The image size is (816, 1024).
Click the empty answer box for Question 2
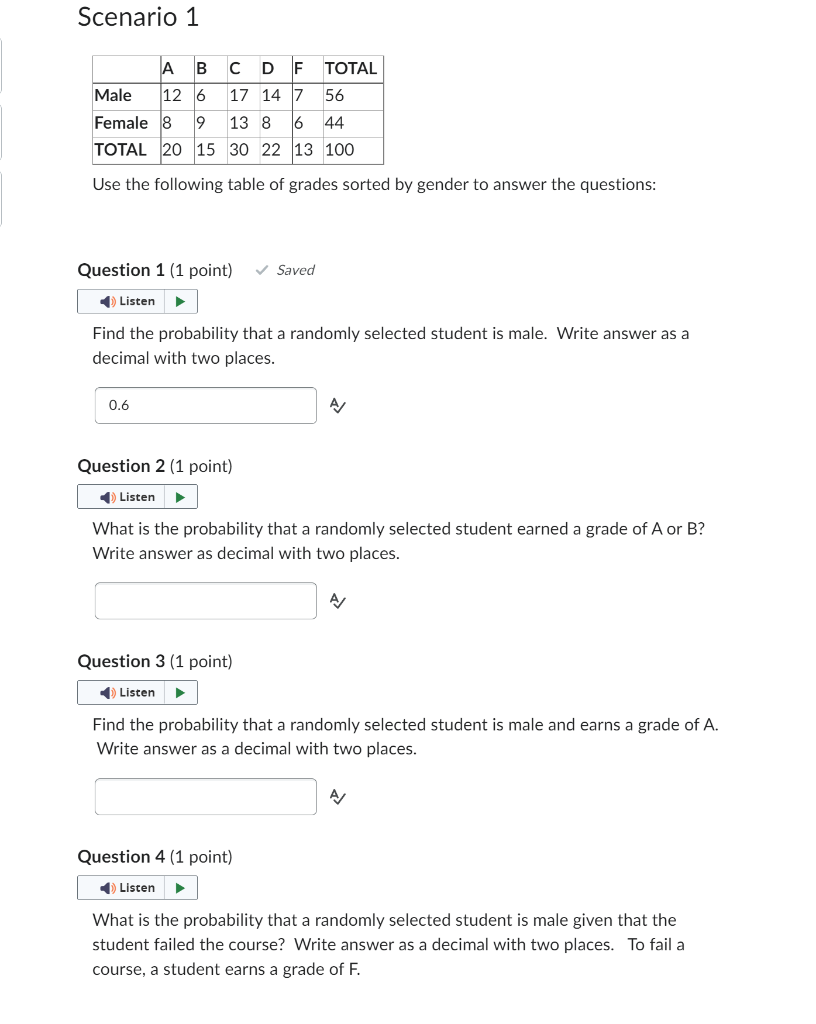point(205,601)
